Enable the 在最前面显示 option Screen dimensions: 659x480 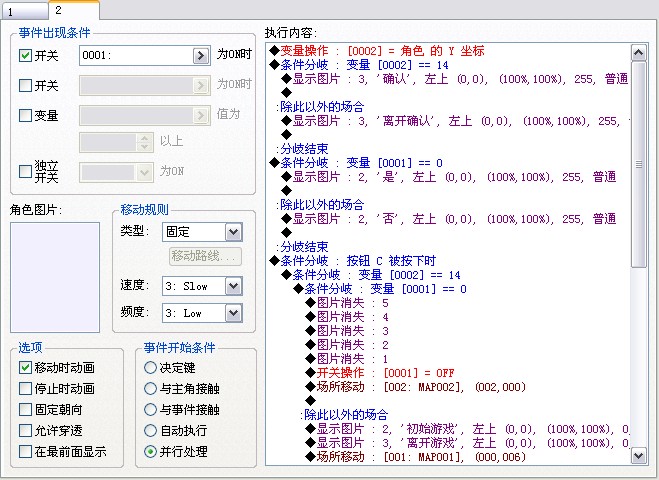(25, 451)
